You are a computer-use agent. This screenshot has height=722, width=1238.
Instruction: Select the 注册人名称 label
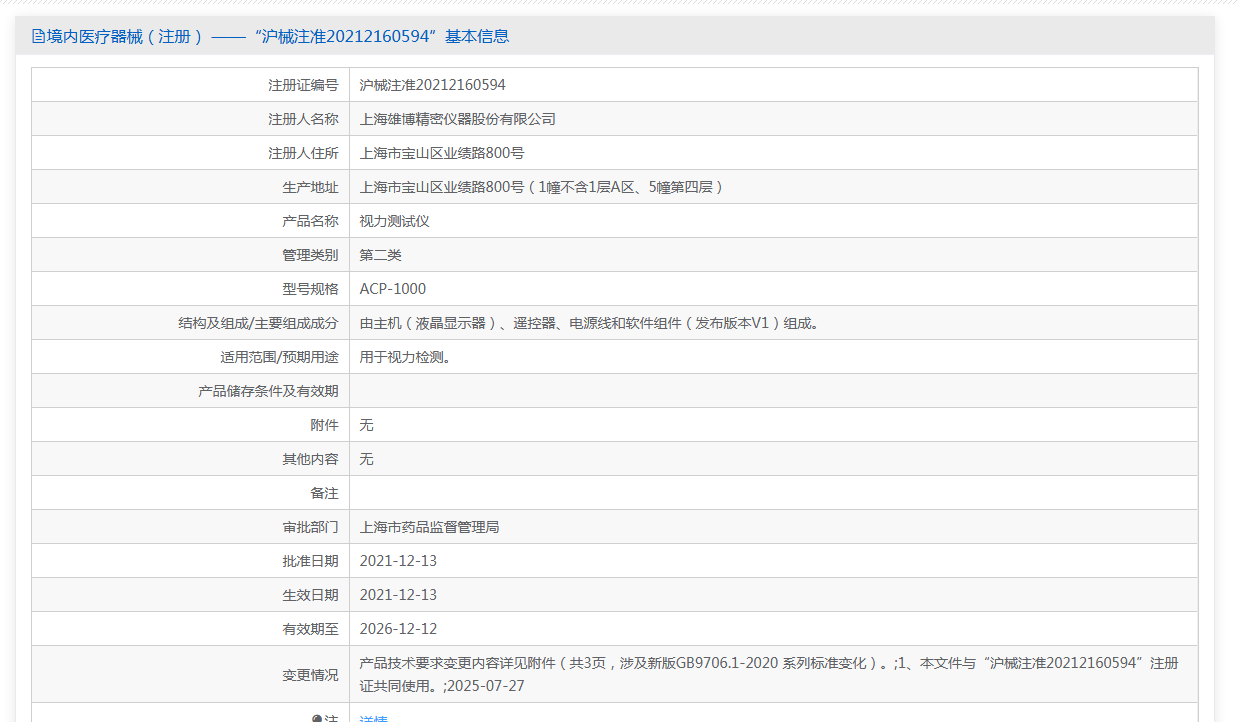click(x=303, y=119)
